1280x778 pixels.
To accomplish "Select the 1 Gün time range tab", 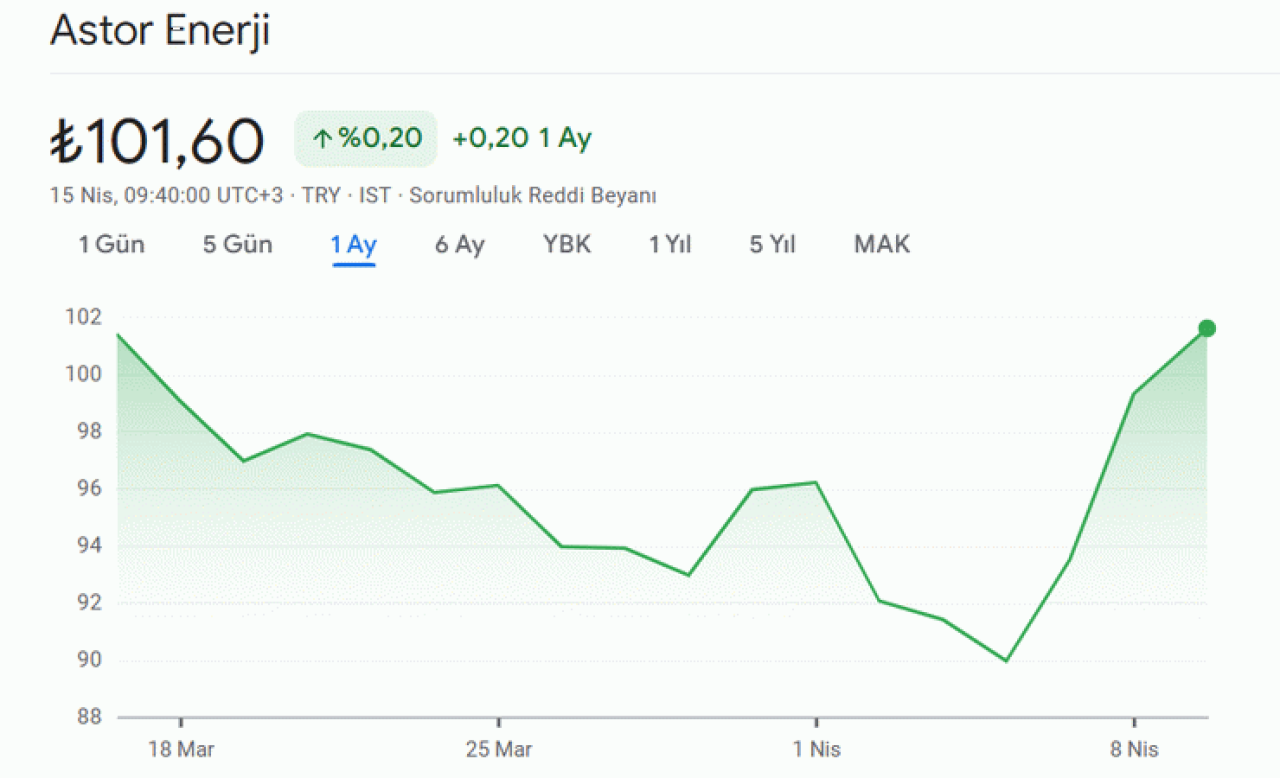I will (x=112, y=245).
